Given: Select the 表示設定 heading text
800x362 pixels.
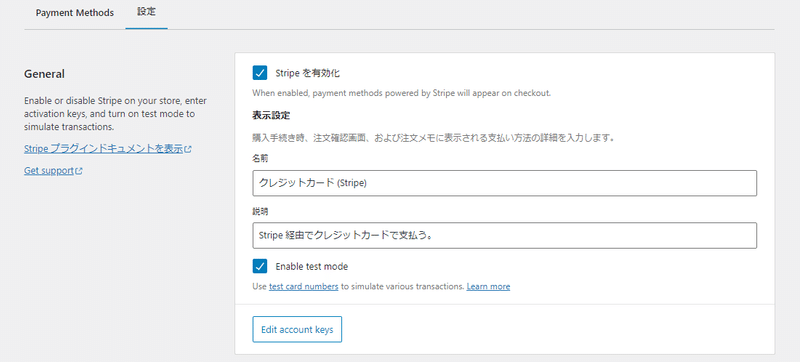Looking at the screenshot, I should click(271, 115).
